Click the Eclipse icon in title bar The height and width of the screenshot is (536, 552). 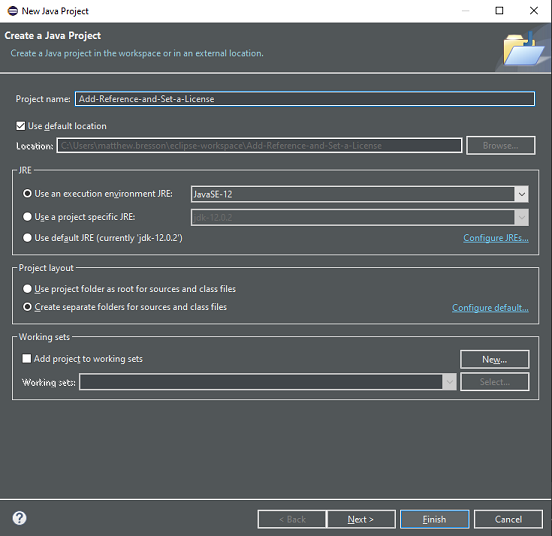(x=12, y=11)
